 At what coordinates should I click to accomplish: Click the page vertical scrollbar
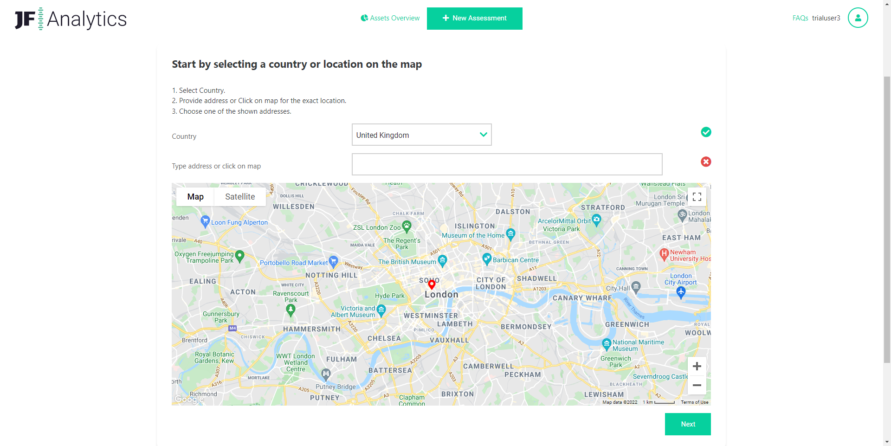point(886,219)
